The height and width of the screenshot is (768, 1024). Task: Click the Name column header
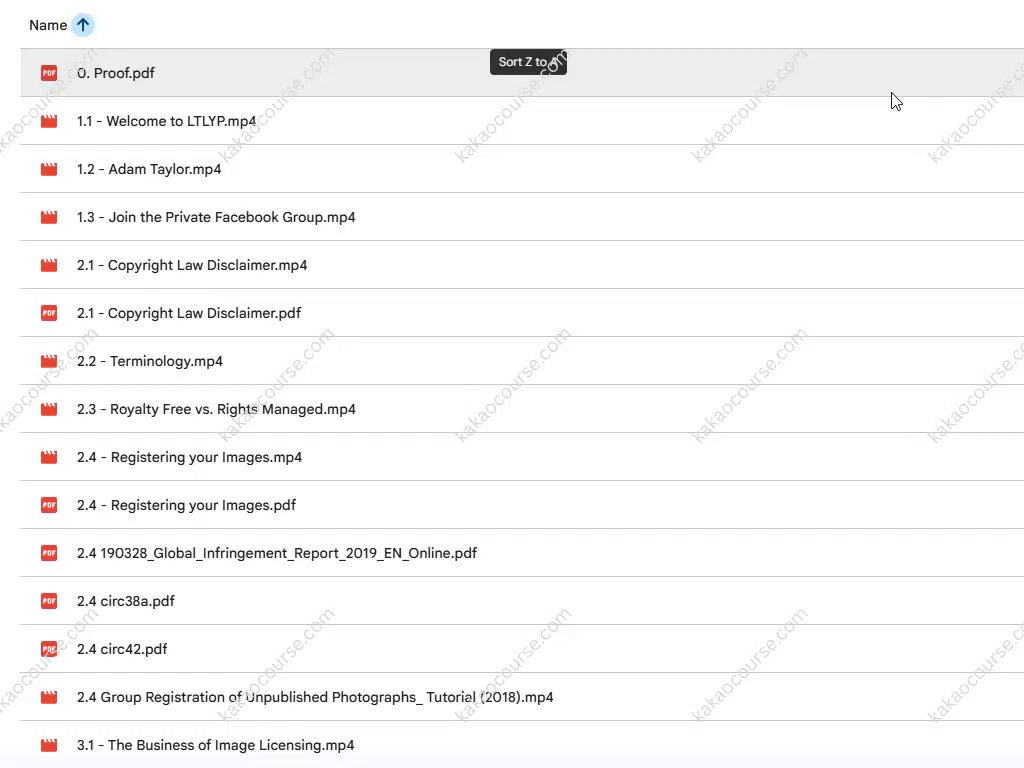48,26
